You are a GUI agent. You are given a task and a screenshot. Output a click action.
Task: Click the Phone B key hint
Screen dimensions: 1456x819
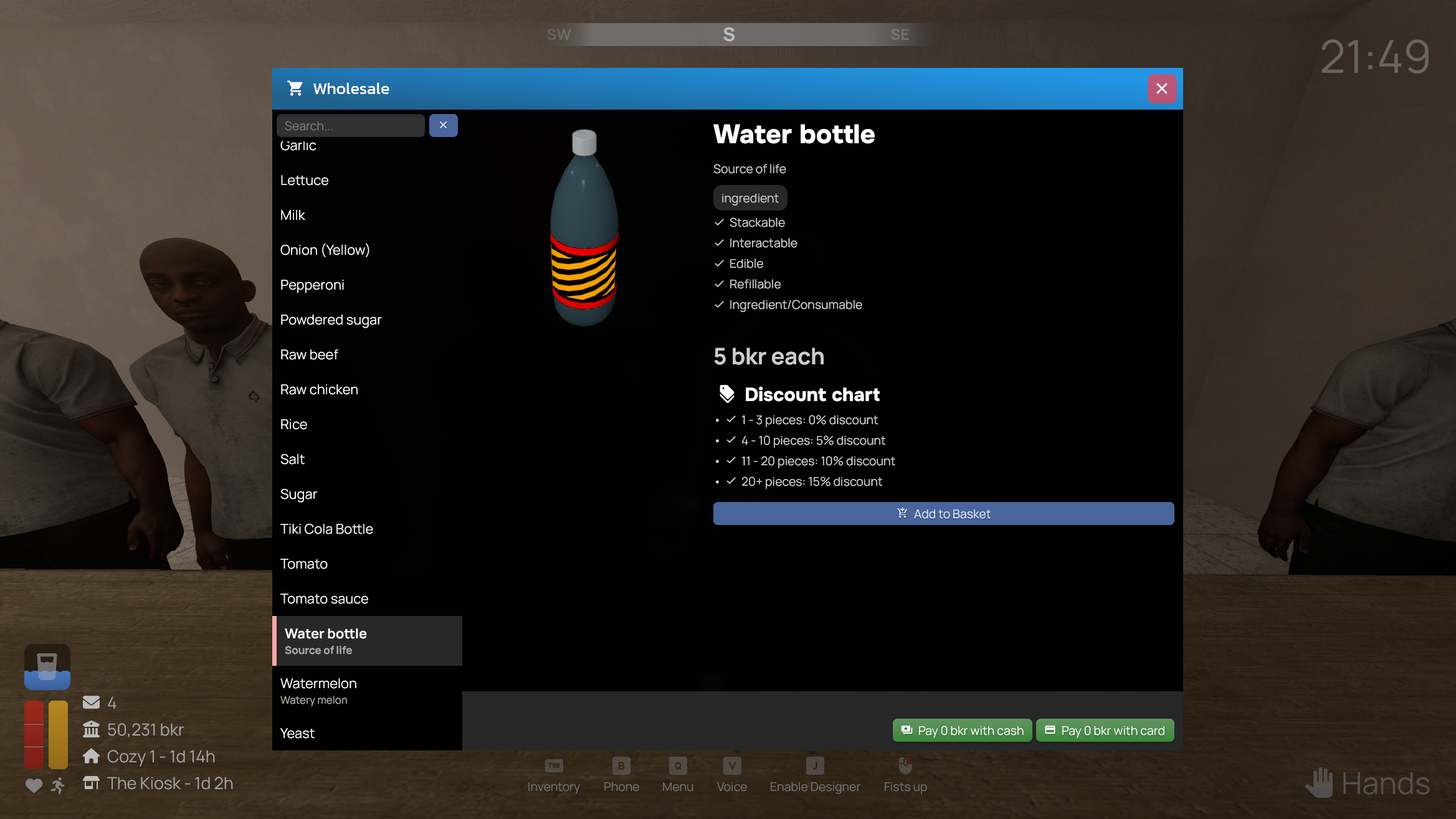tap(621, 765)
